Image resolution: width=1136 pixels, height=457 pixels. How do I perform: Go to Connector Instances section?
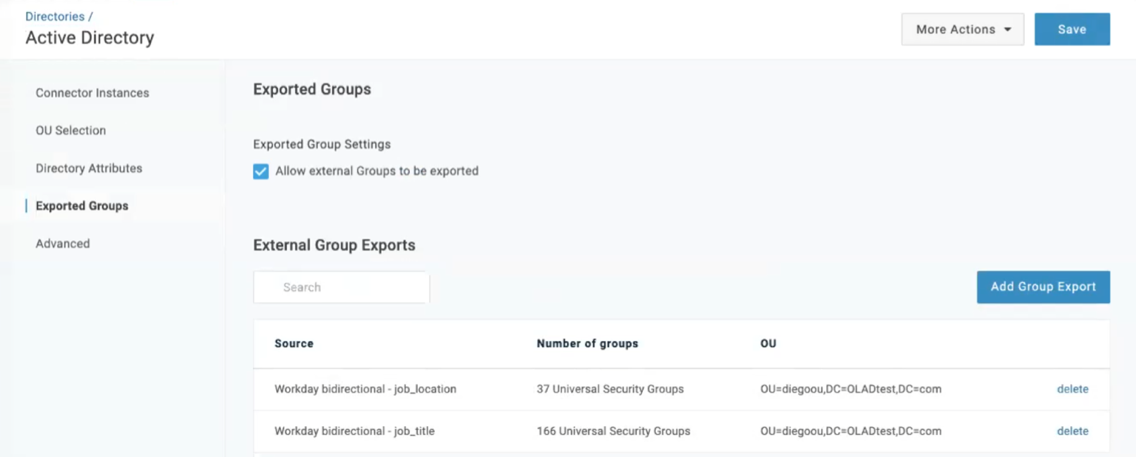(92, 93)
